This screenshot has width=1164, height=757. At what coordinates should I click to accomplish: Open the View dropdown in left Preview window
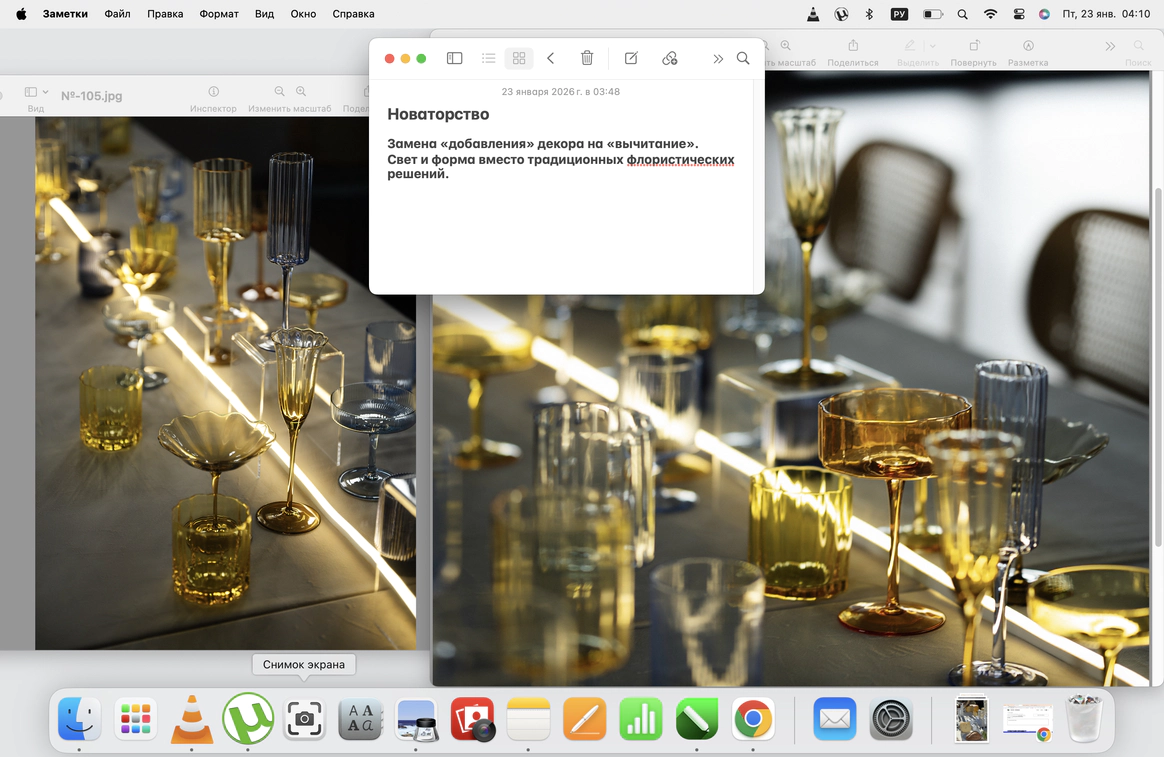coord(36,92)
